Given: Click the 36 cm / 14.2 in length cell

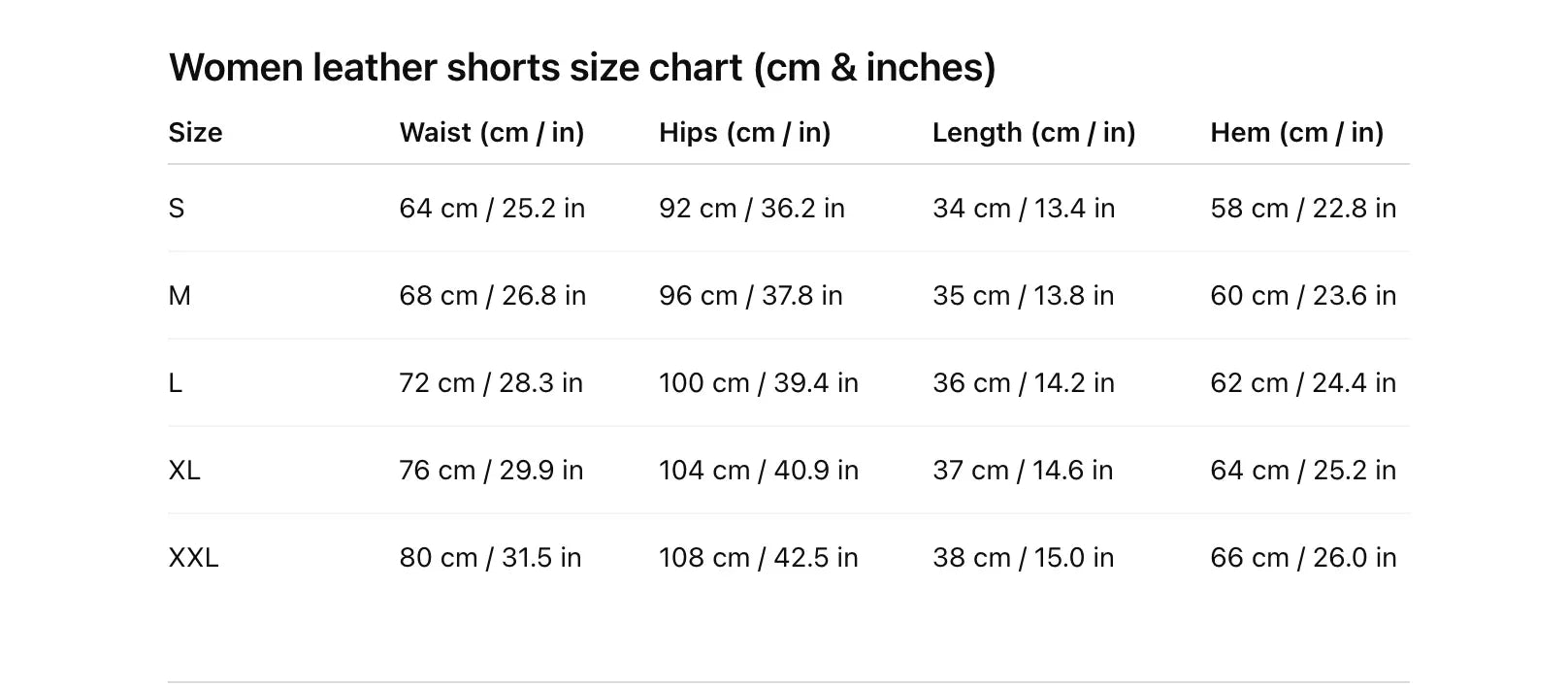Looking at the screenshot, I should [x=1023, y=383].
